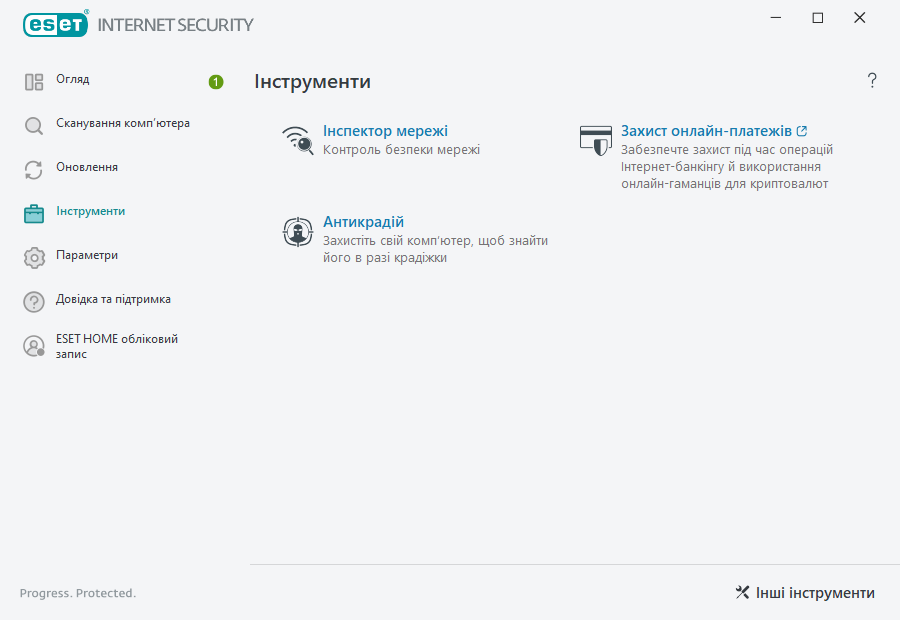Click the Overview (Огляд) dashboard icon
This screenshot has height=620, width=900.
(x=34, y=82)
